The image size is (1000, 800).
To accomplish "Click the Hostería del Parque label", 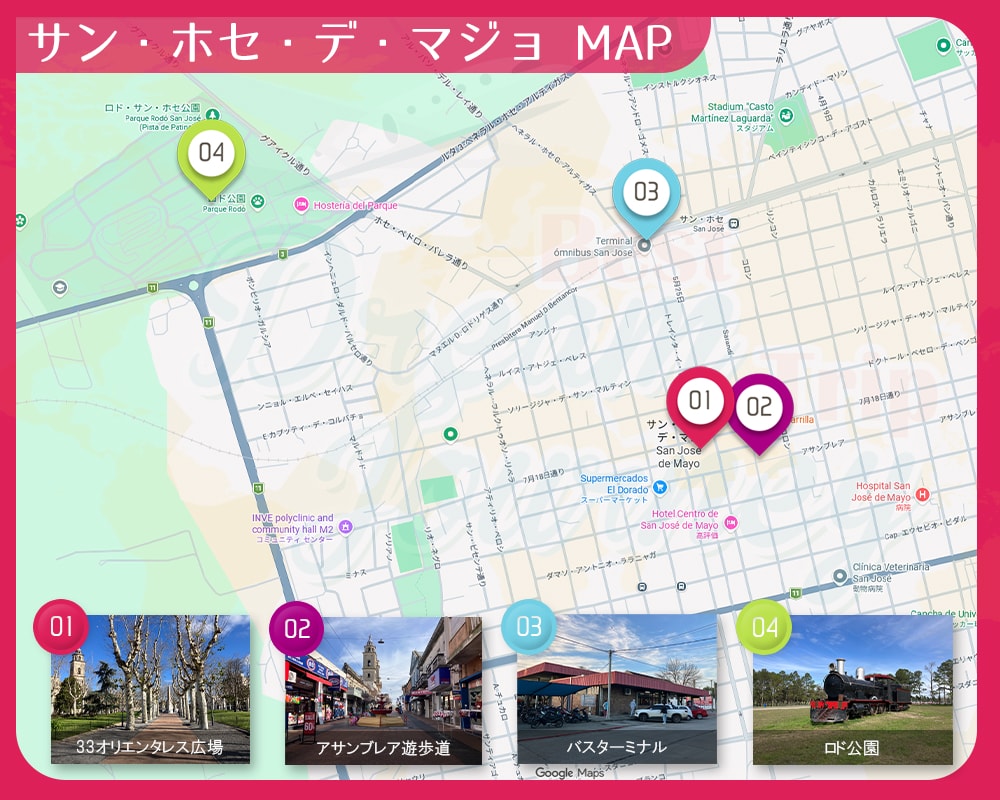I will [355, 205].
